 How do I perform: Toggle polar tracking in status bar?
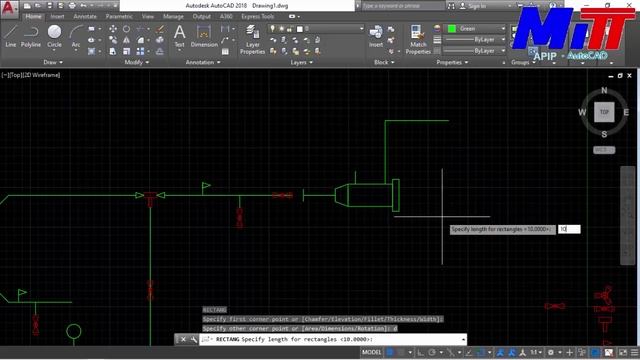(432, 352)
